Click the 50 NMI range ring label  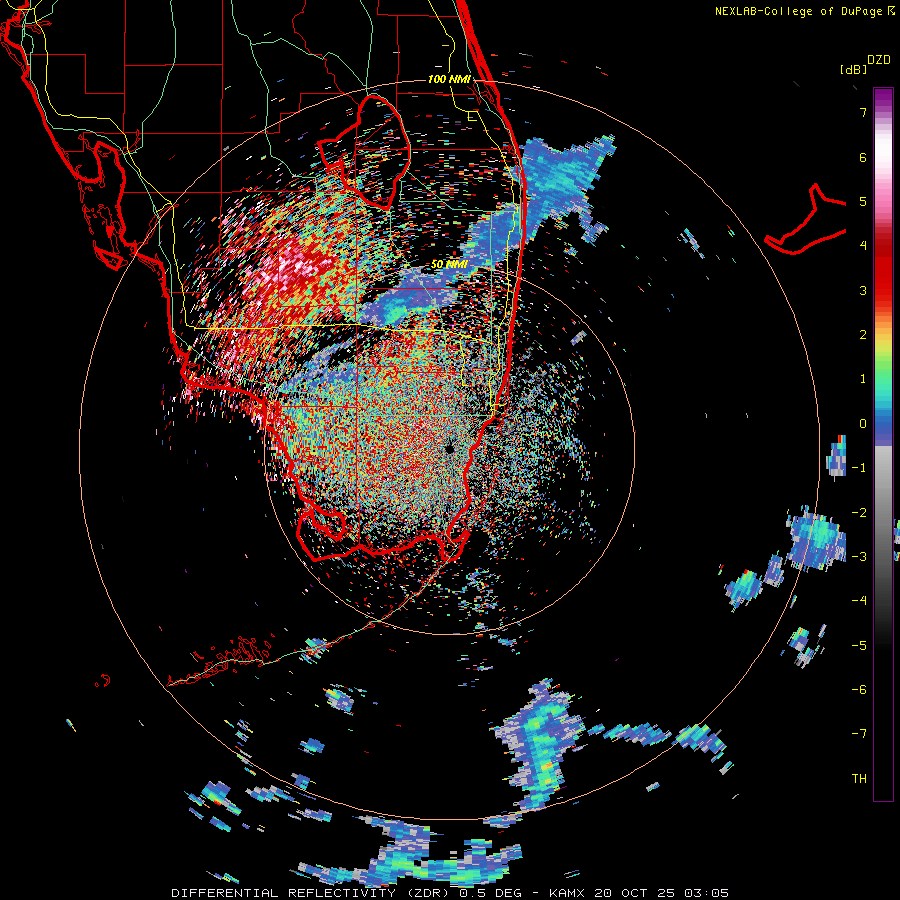click(449, 265)
